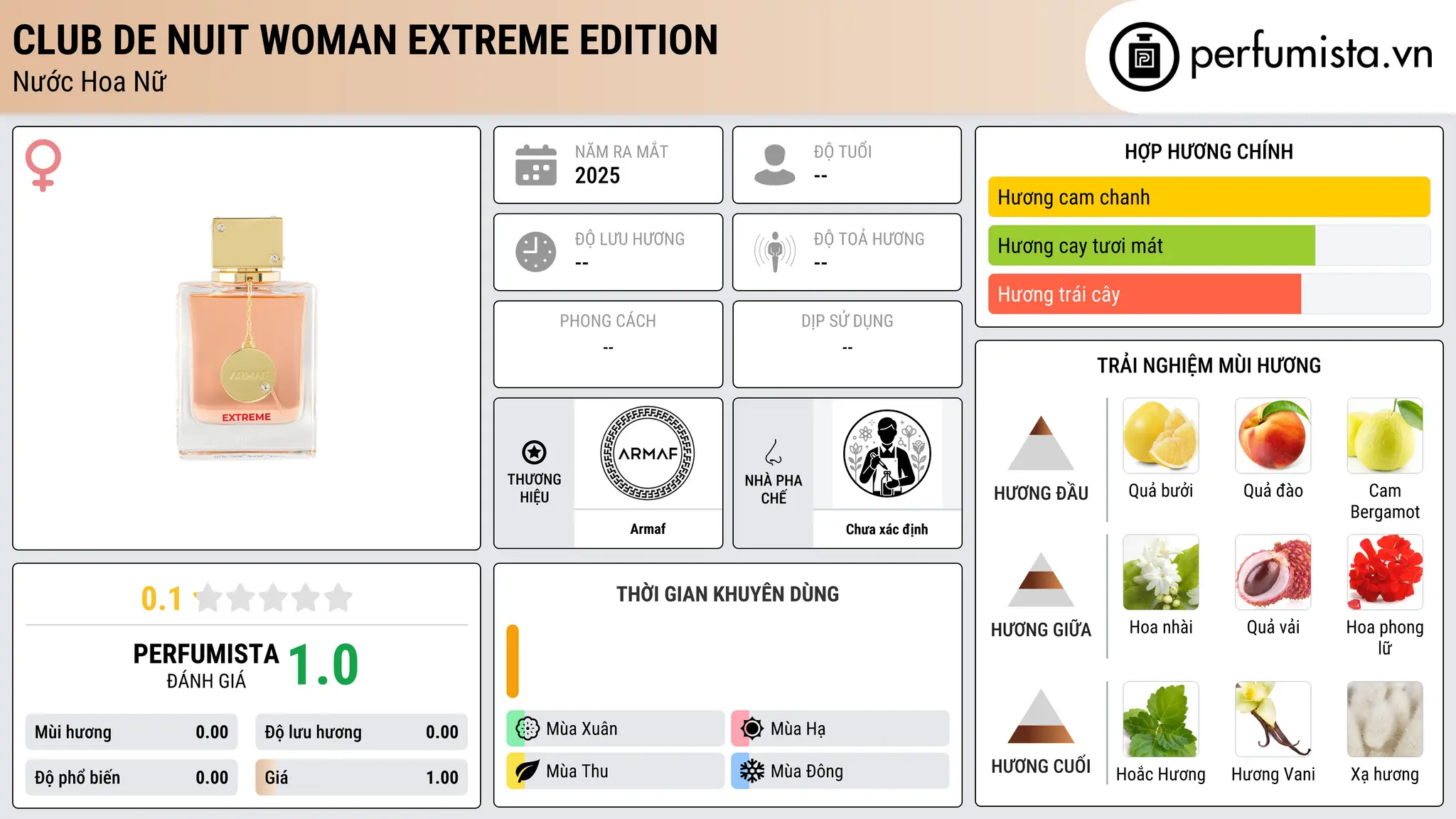This screenshot has width=1456, height=819.
Task: Click the Hương giữa pyramid icon
Action: 1041,579
